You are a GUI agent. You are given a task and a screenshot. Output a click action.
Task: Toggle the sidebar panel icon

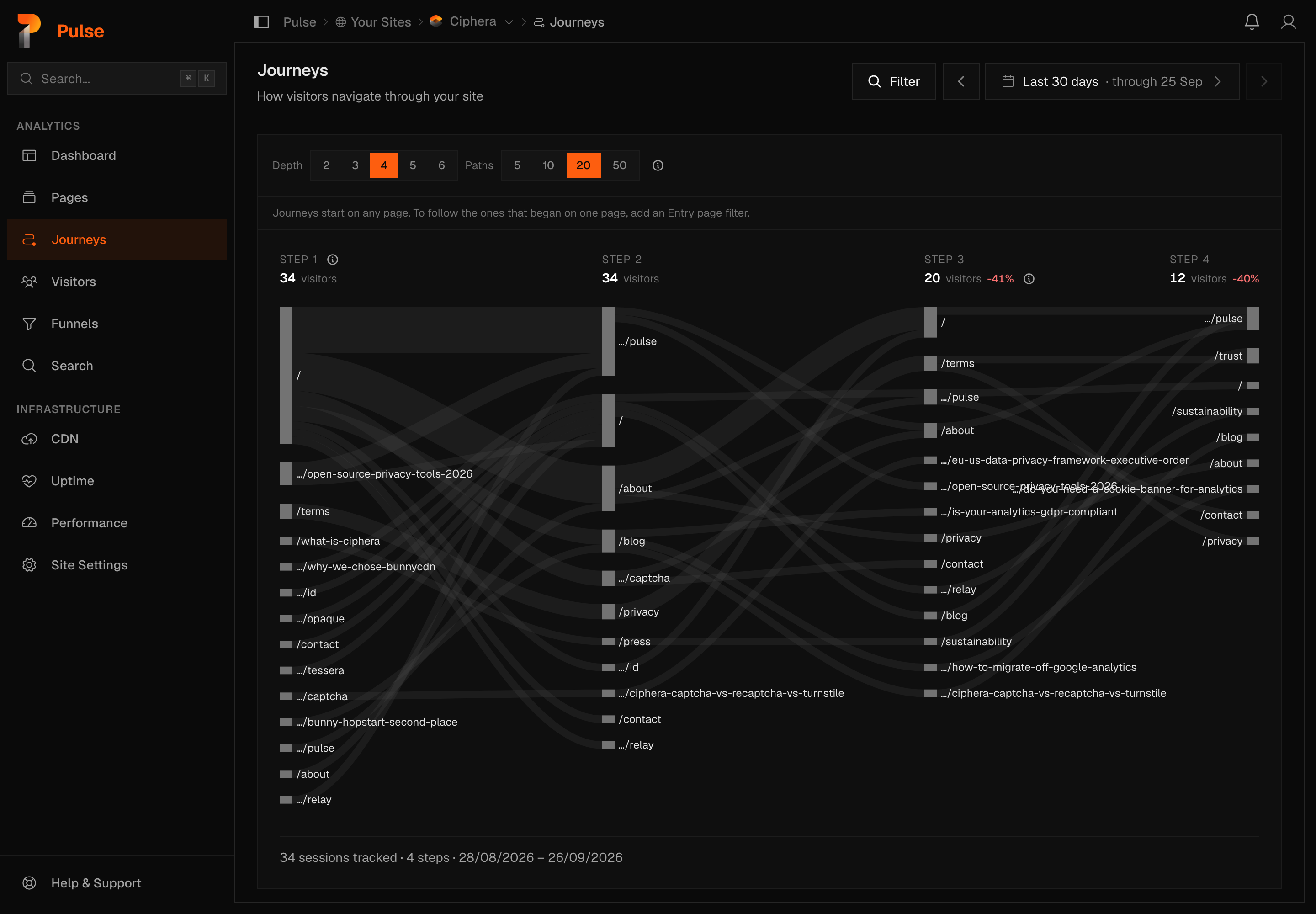click(261, 22)
